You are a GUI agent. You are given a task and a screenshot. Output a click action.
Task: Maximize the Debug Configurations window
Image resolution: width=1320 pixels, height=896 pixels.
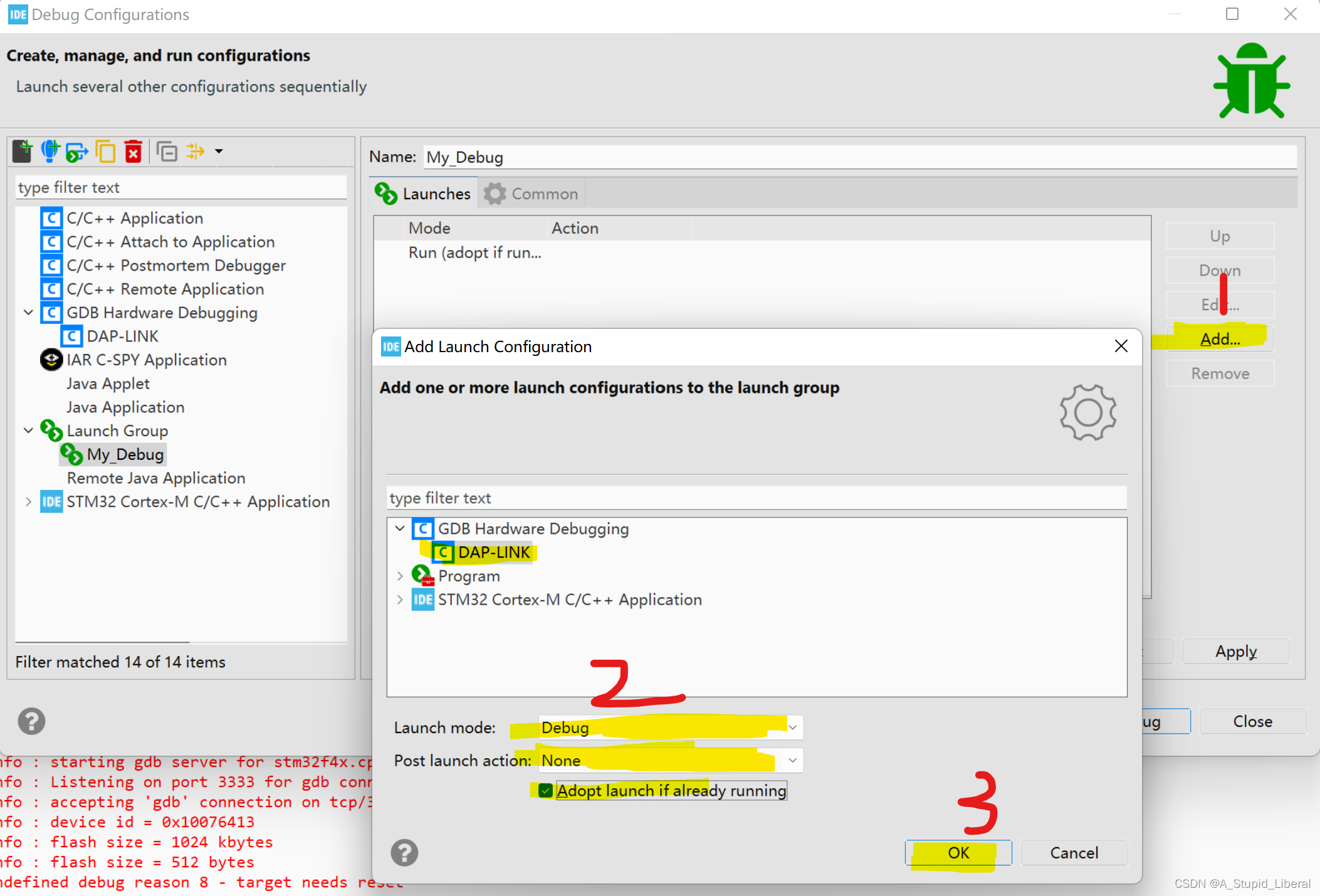tap(1232, 14)
